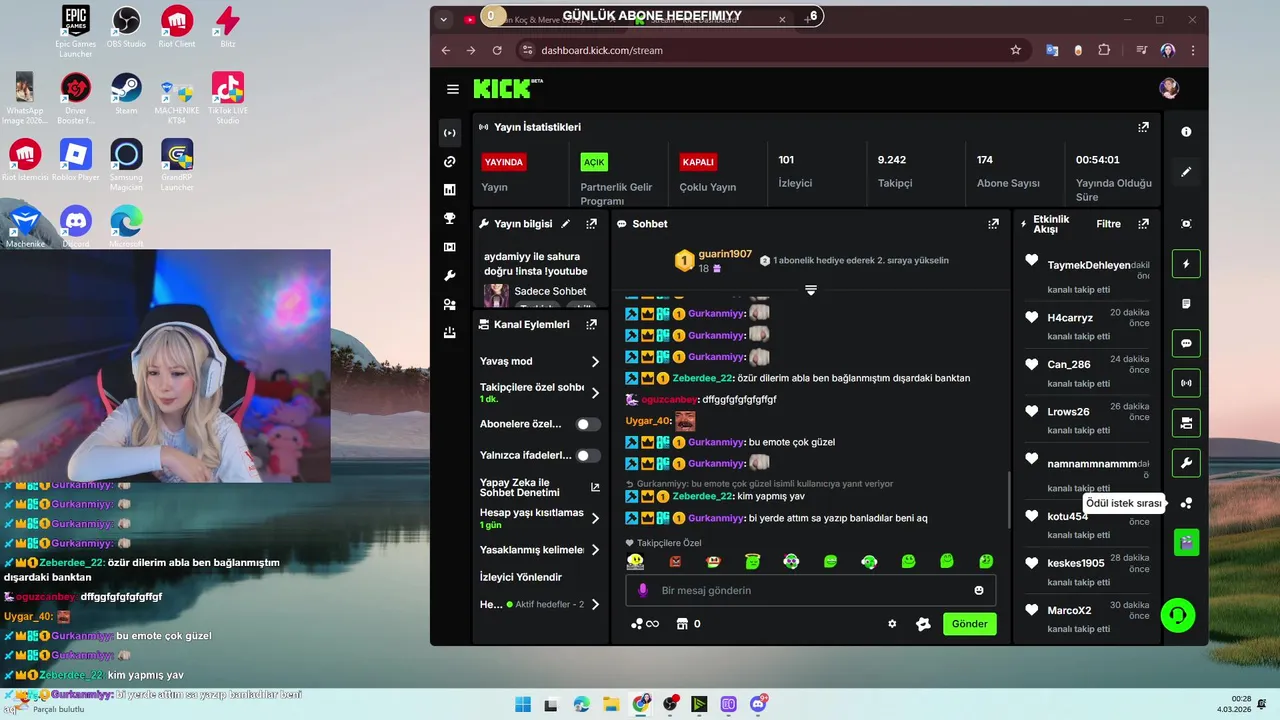The width and height of the screenshot is (1280, 720).
Task: Click the Bir mesaj gönderin input field
Action: click(x=810, y=590)
